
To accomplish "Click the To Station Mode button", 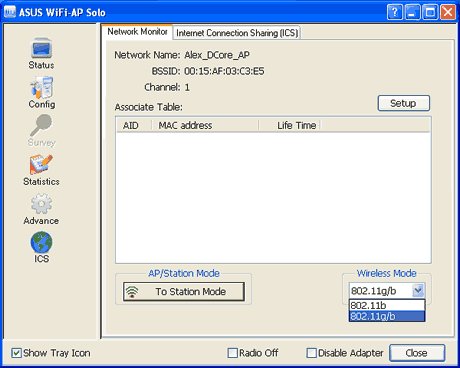I will pyautogui.click(x=184, y=292).
